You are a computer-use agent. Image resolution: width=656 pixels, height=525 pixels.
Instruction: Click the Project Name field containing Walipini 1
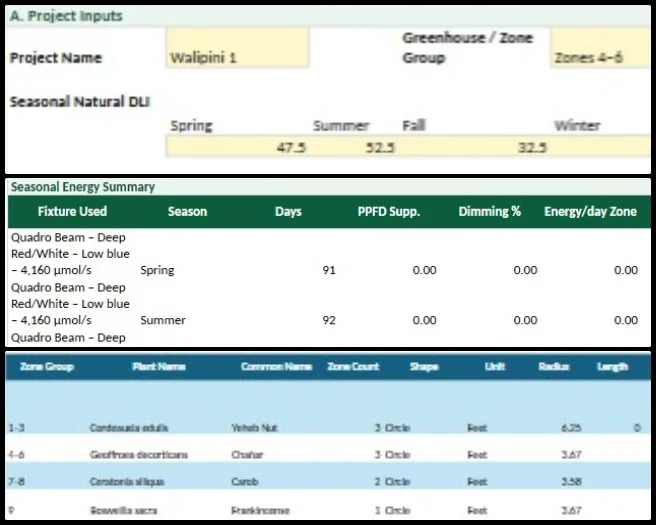pyautogui.click(x=238, y=47)
